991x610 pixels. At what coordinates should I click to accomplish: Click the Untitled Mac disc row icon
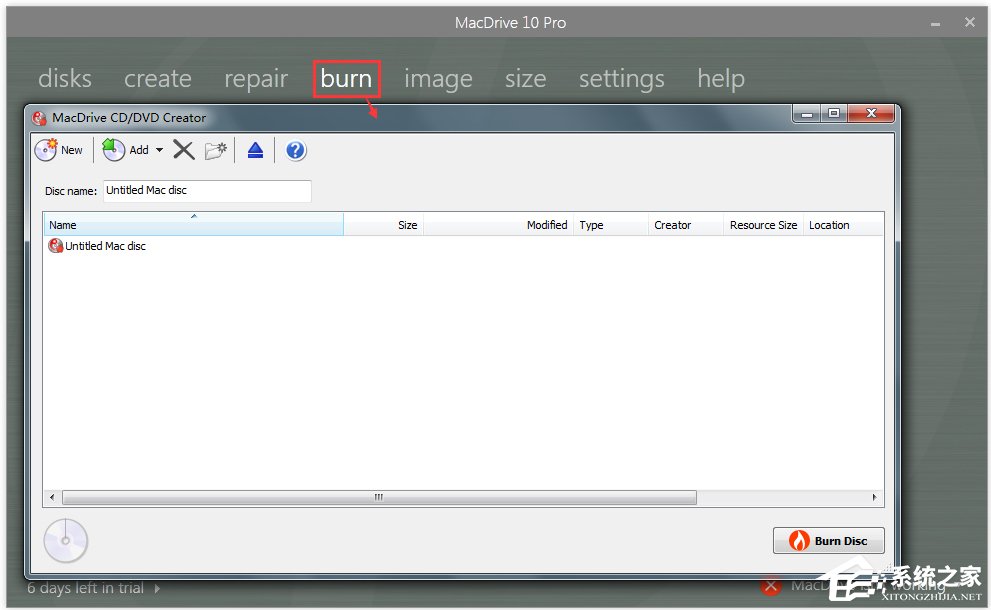tap(56, 246)
